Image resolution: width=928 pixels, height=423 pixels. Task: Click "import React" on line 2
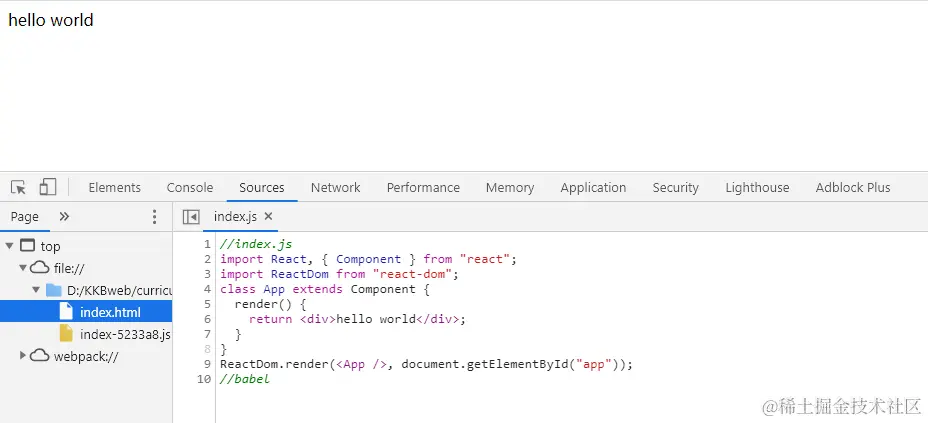coord(263,259)
